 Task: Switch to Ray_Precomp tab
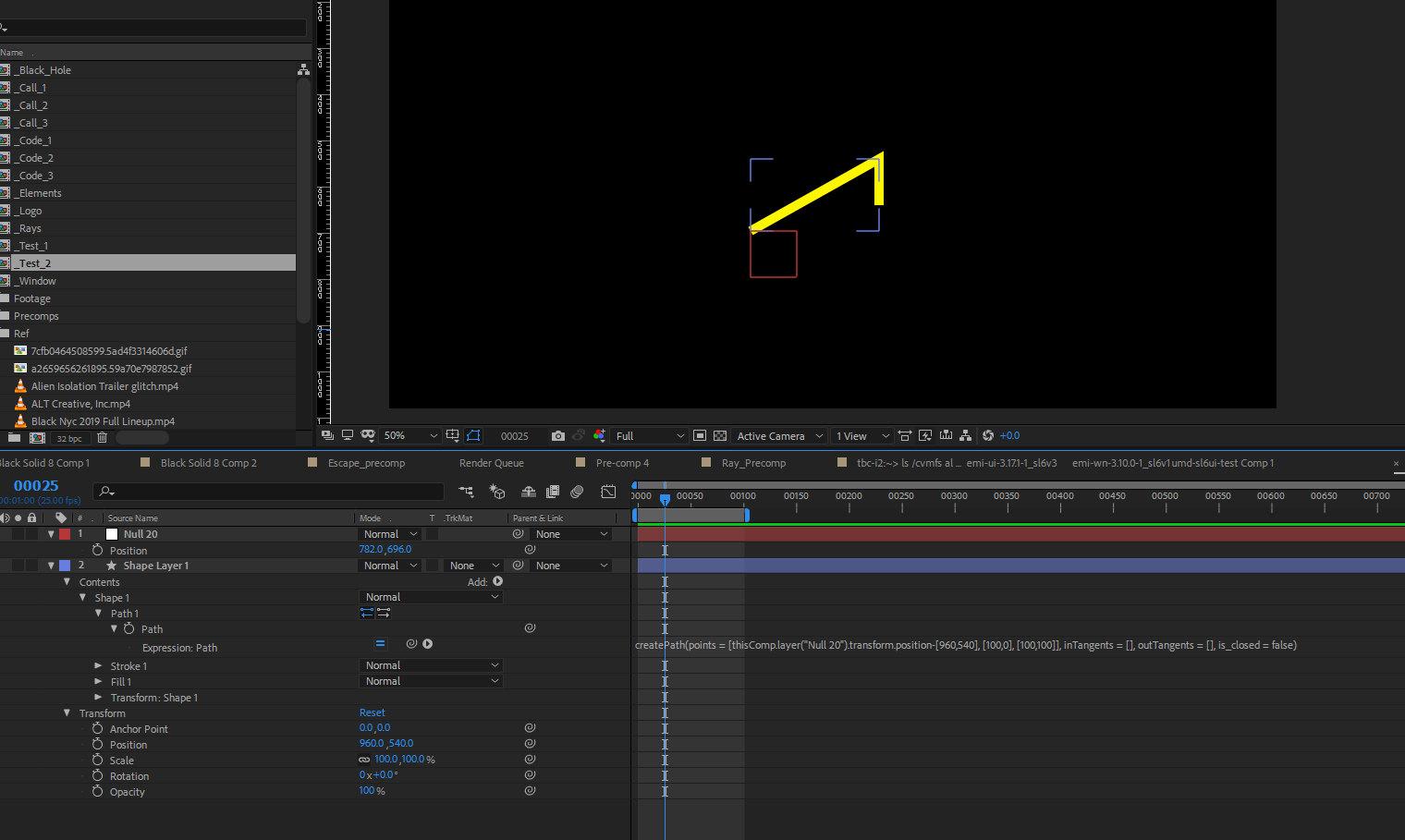click(x=753, y=463)
